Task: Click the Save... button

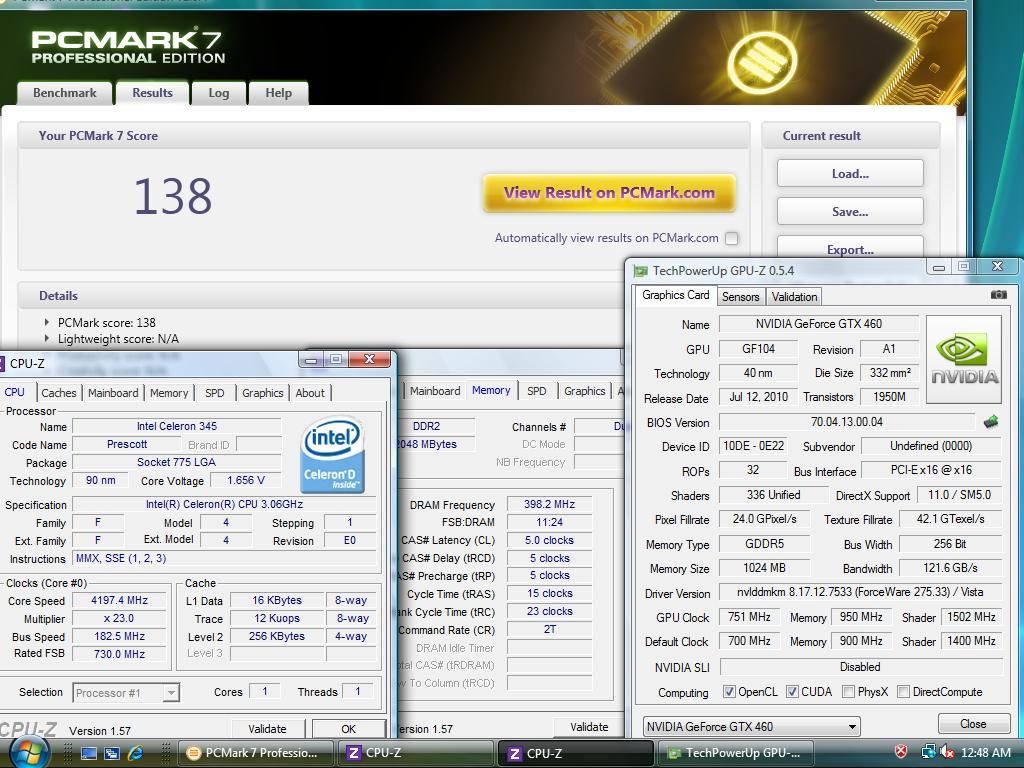Action: pyautogui.click(x=850, y=212)
